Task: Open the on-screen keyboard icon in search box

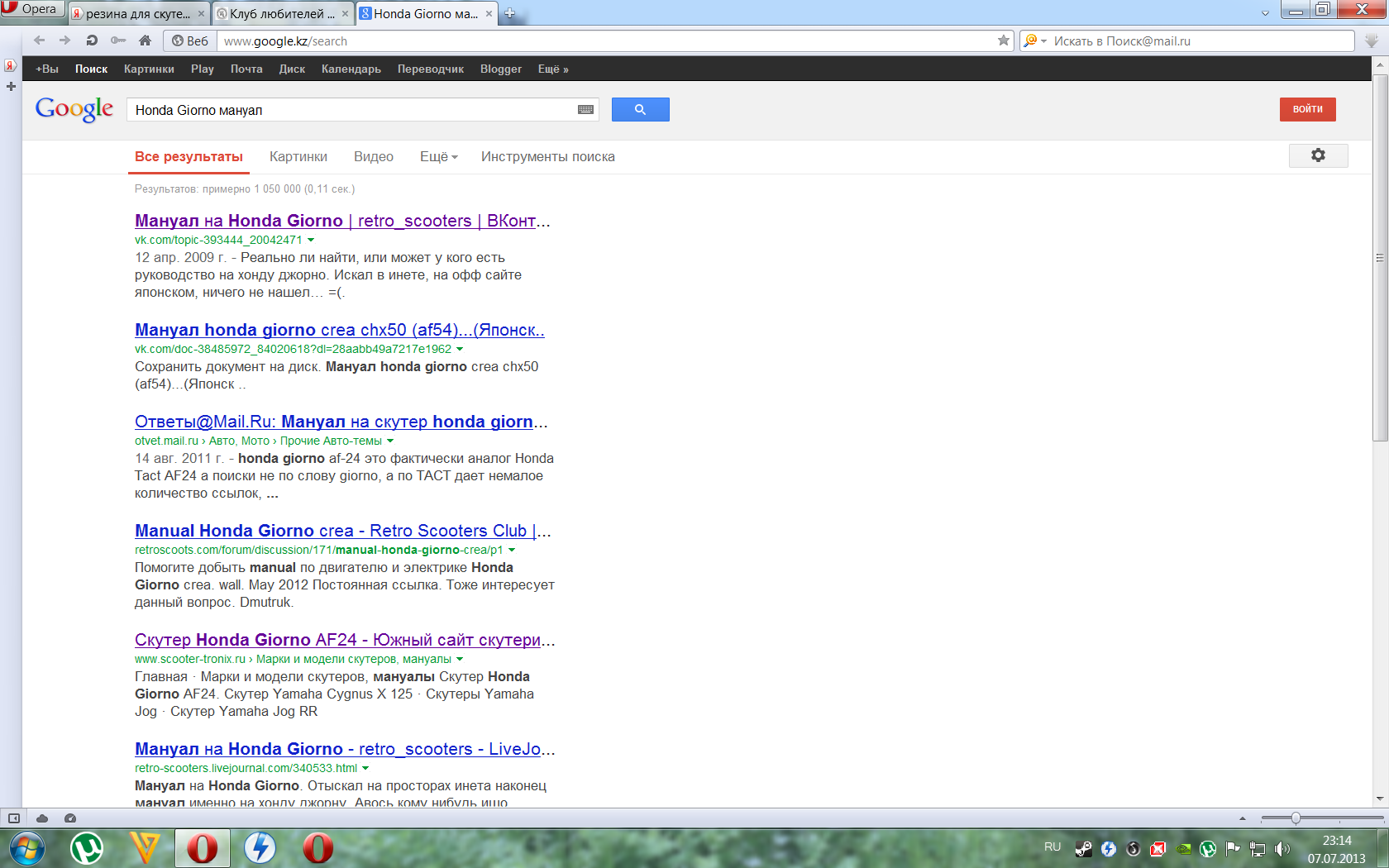Action: point(585,110)
